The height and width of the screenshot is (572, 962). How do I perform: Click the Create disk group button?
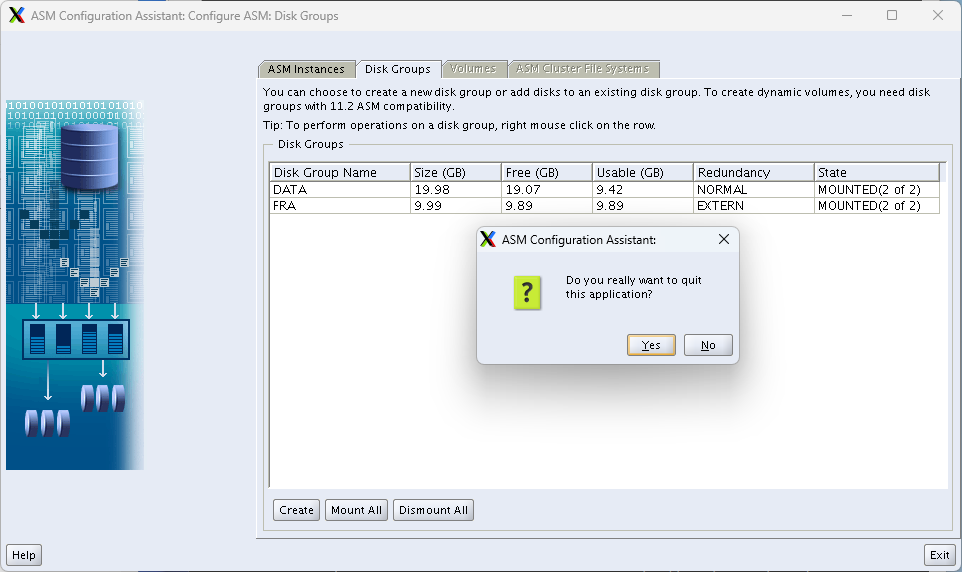coord(296,510)
